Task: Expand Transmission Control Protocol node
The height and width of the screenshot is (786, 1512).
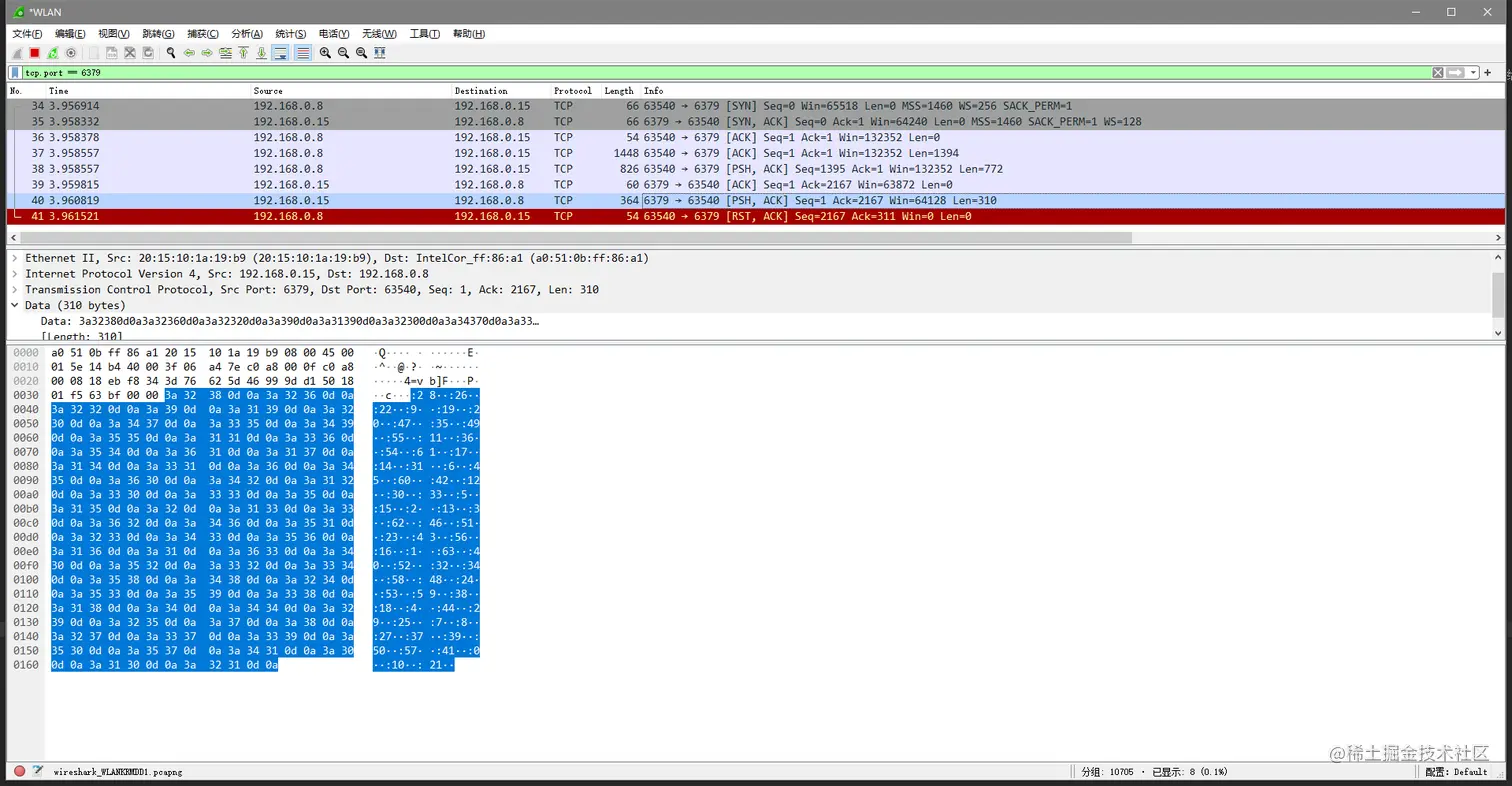Action: [15, 290]
